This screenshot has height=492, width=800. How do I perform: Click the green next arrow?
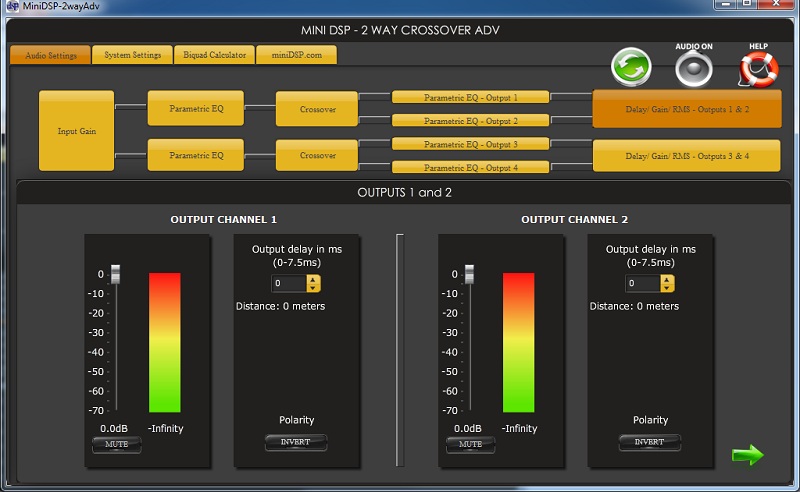pos(747,454)
